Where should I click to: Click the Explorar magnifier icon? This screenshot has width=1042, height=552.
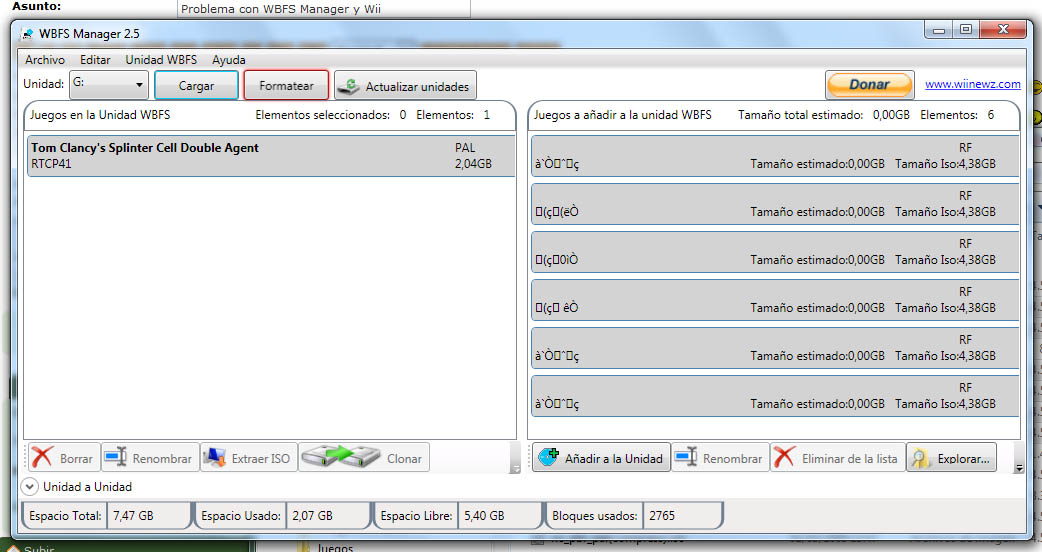[x=920, y=458]
